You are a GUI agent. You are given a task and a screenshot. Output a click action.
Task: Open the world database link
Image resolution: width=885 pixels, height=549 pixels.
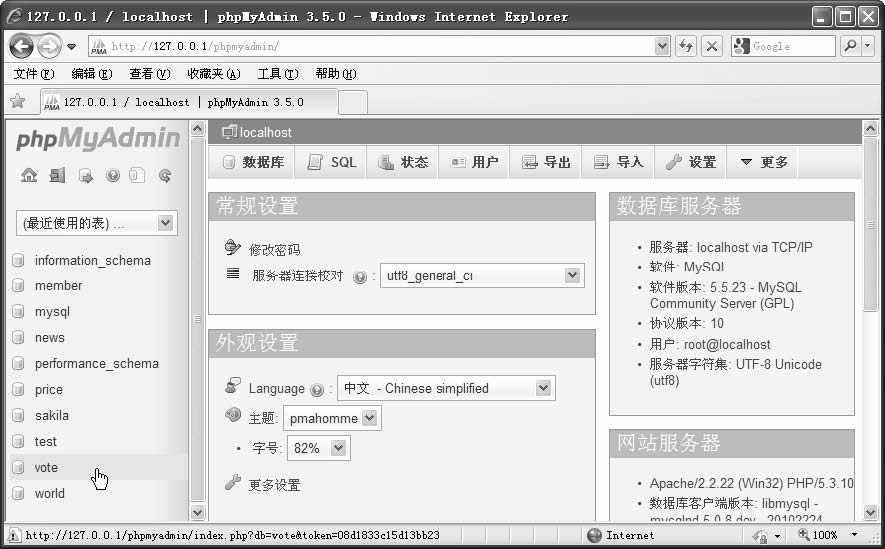[49, 494]
